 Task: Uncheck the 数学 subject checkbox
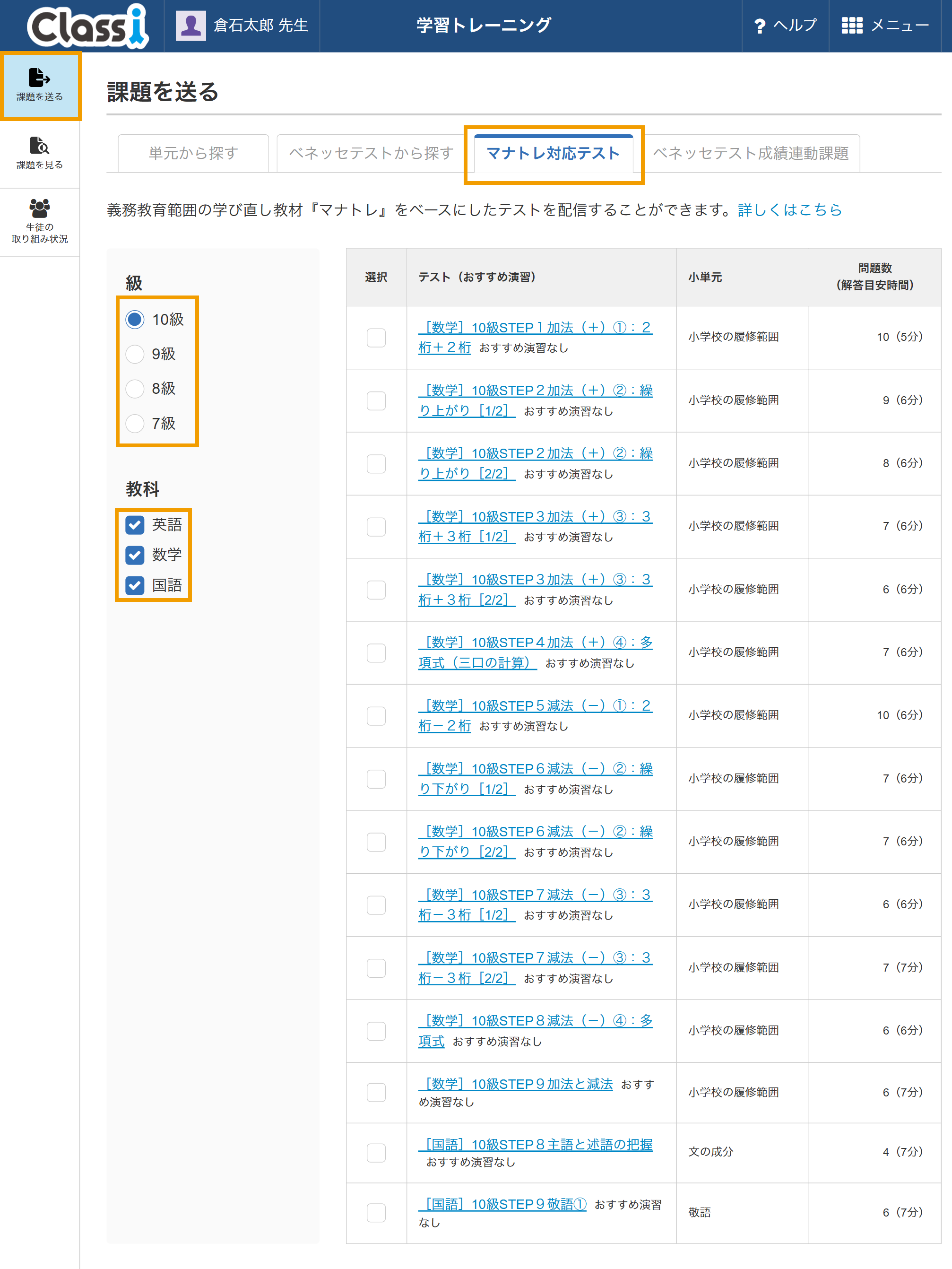135,555
